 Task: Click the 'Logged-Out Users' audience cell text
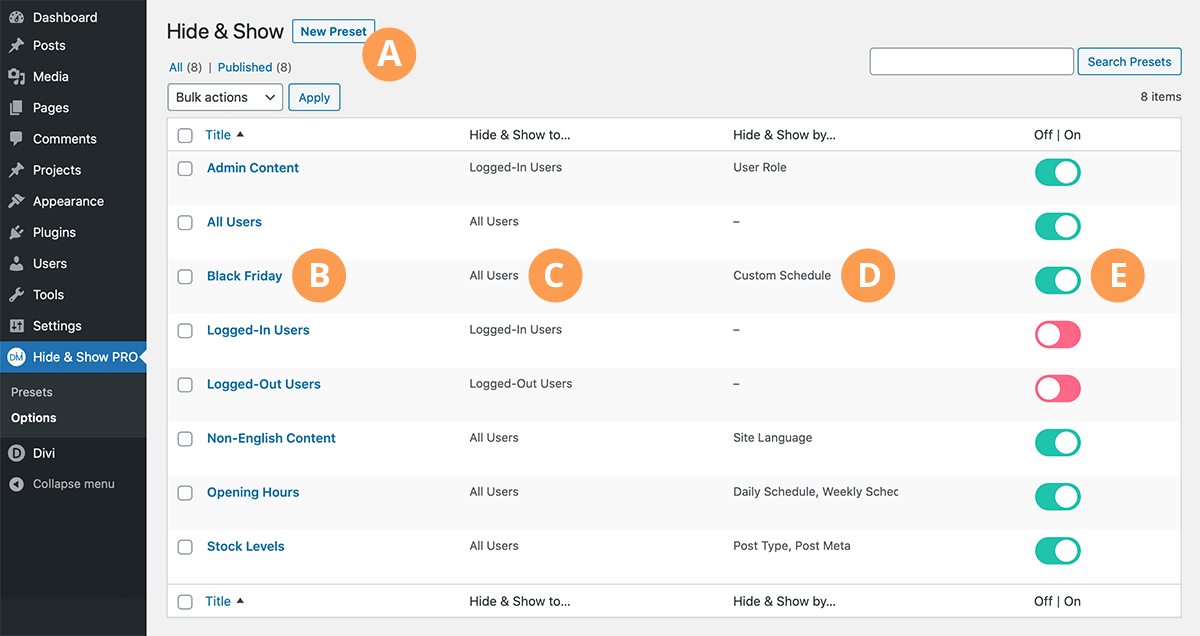tap(521, 383)
